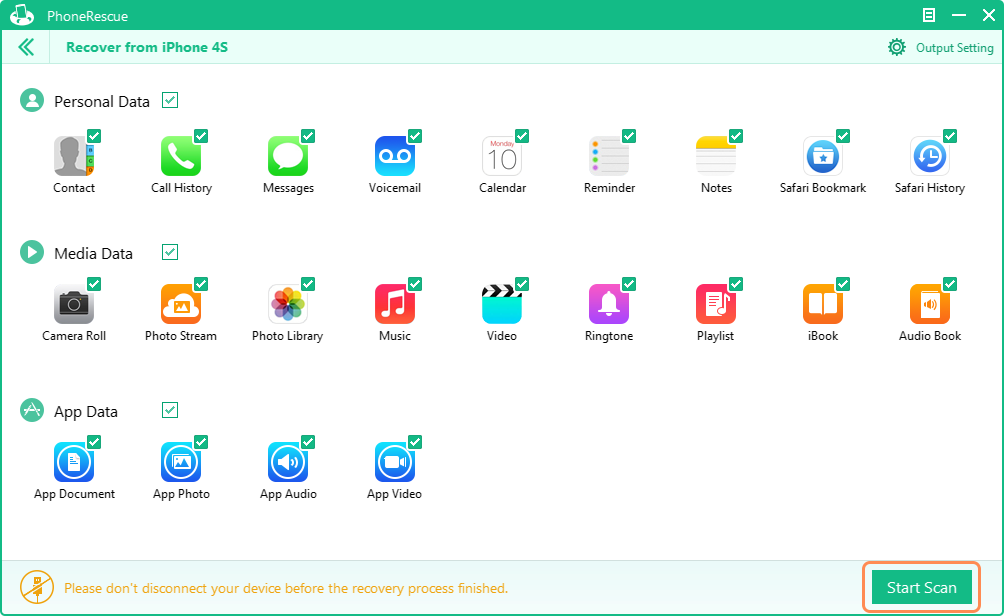Click the 'Ringtone' label
The width and height of the screenshot is (1004, 616).
[x=609, y=336]
